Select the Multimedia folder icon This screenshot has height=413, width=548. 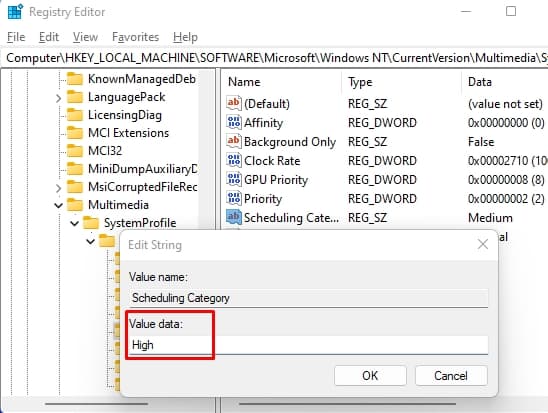click(75, 205)
